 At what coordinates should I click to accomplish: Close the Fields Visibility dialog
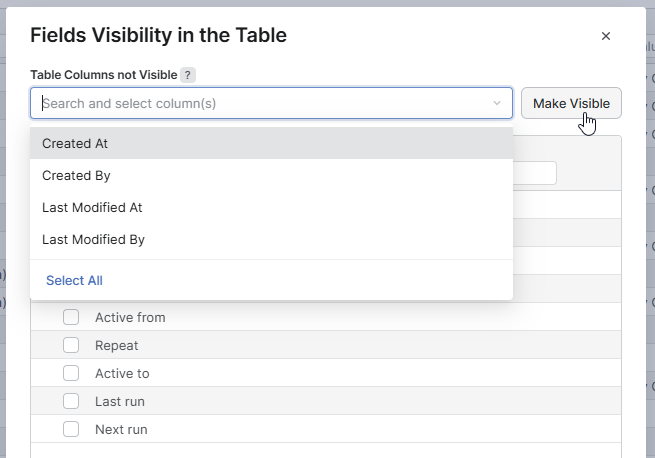point(606,36)
